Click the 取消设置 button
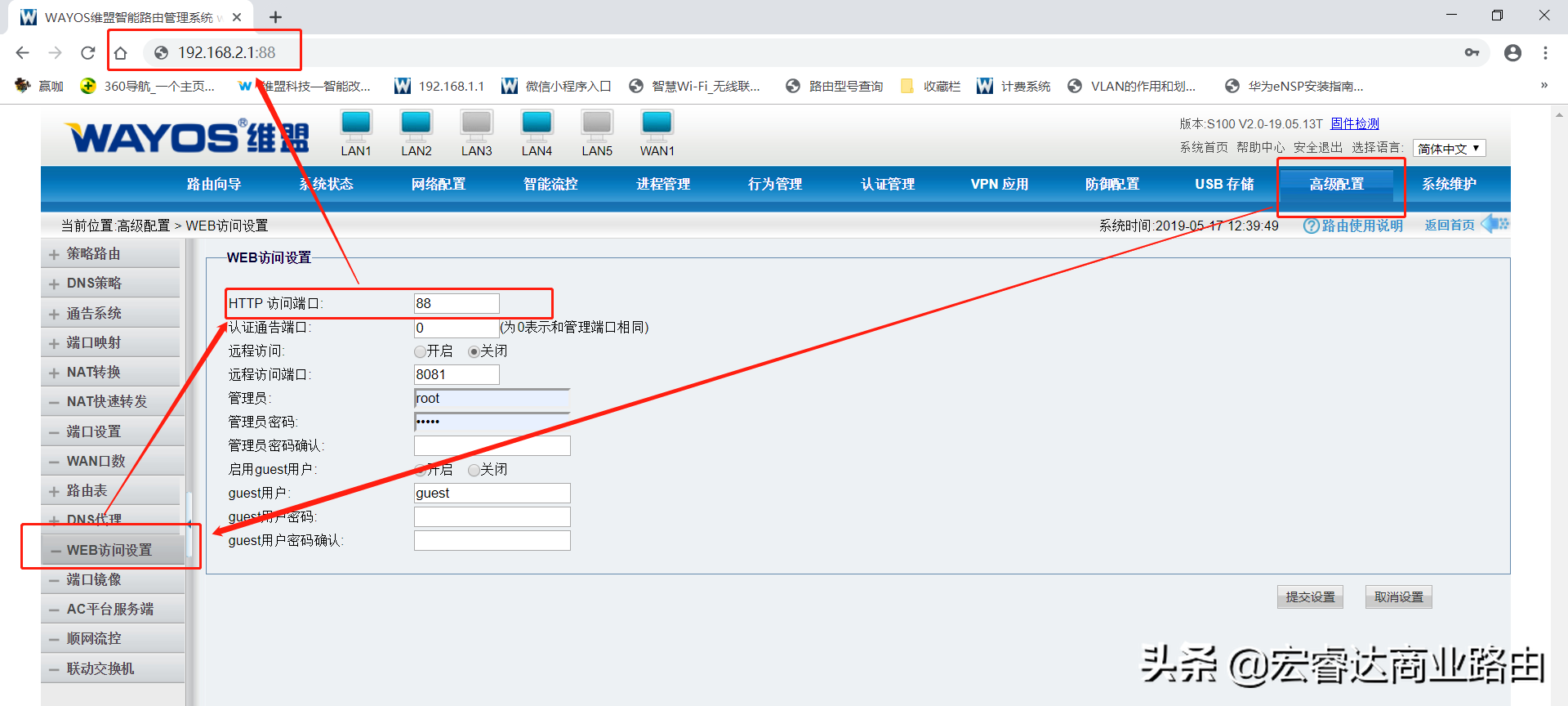 (1398, 597)
